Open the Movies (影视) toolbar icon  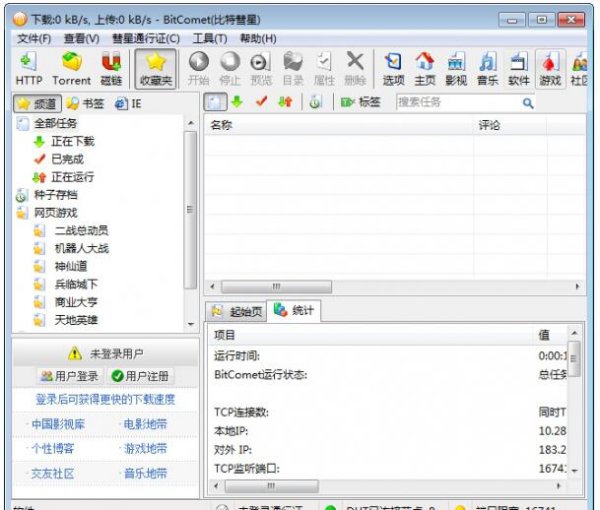[456, 69]
